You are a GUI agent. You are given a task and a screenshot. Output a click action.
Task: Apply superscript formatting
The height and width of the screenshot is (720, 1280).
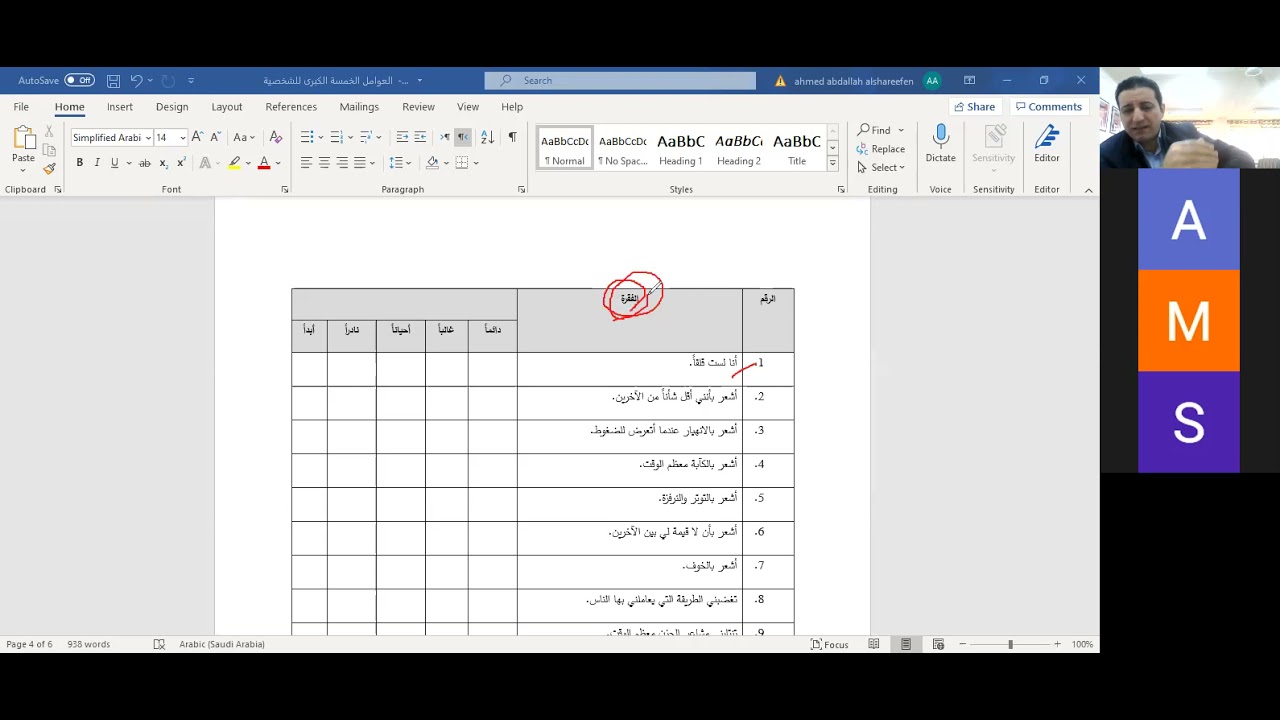pyautogui.click(x=181, y=163)
